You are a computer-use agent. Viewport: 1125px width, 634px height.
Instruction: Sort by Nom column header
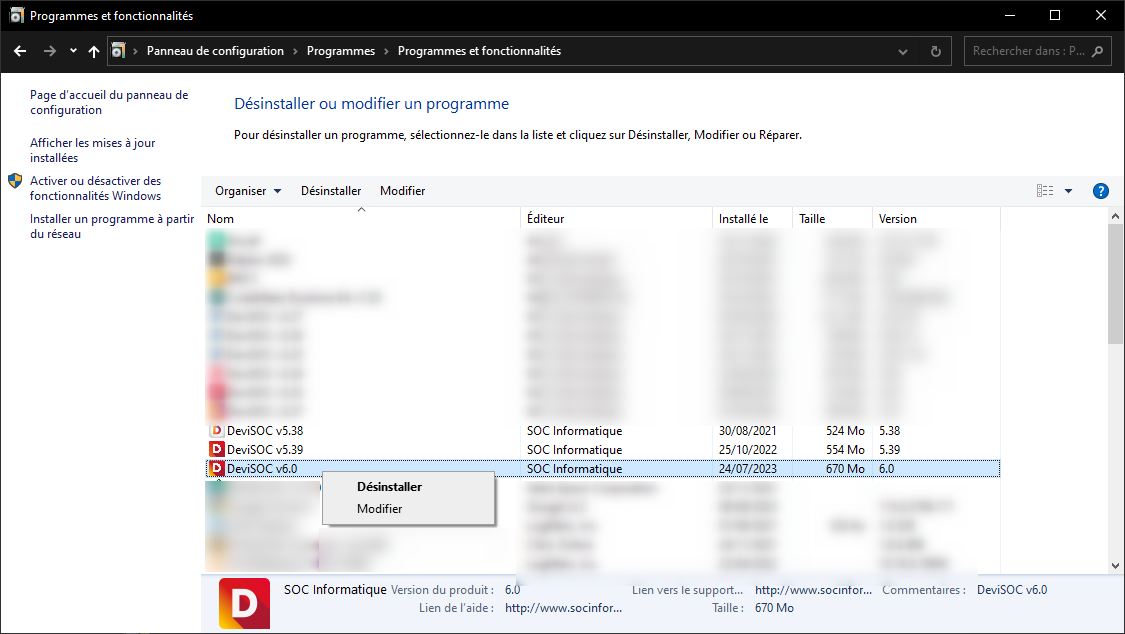[361, 219]
